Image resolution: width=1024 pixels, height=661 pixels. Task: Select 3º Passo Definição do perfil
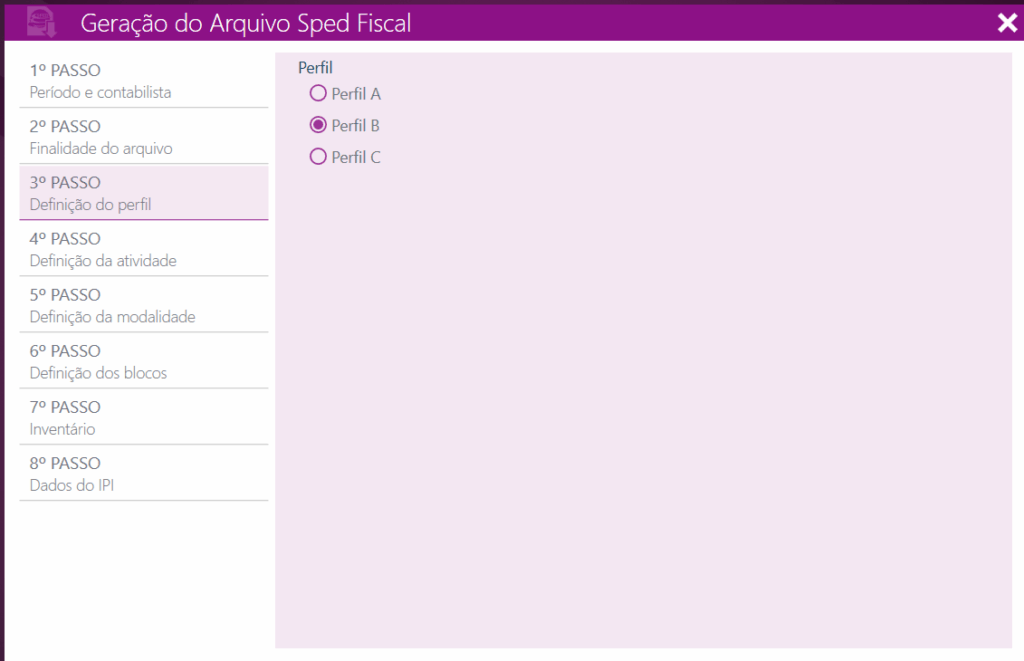pyautogui.click(x=143, y=193)
